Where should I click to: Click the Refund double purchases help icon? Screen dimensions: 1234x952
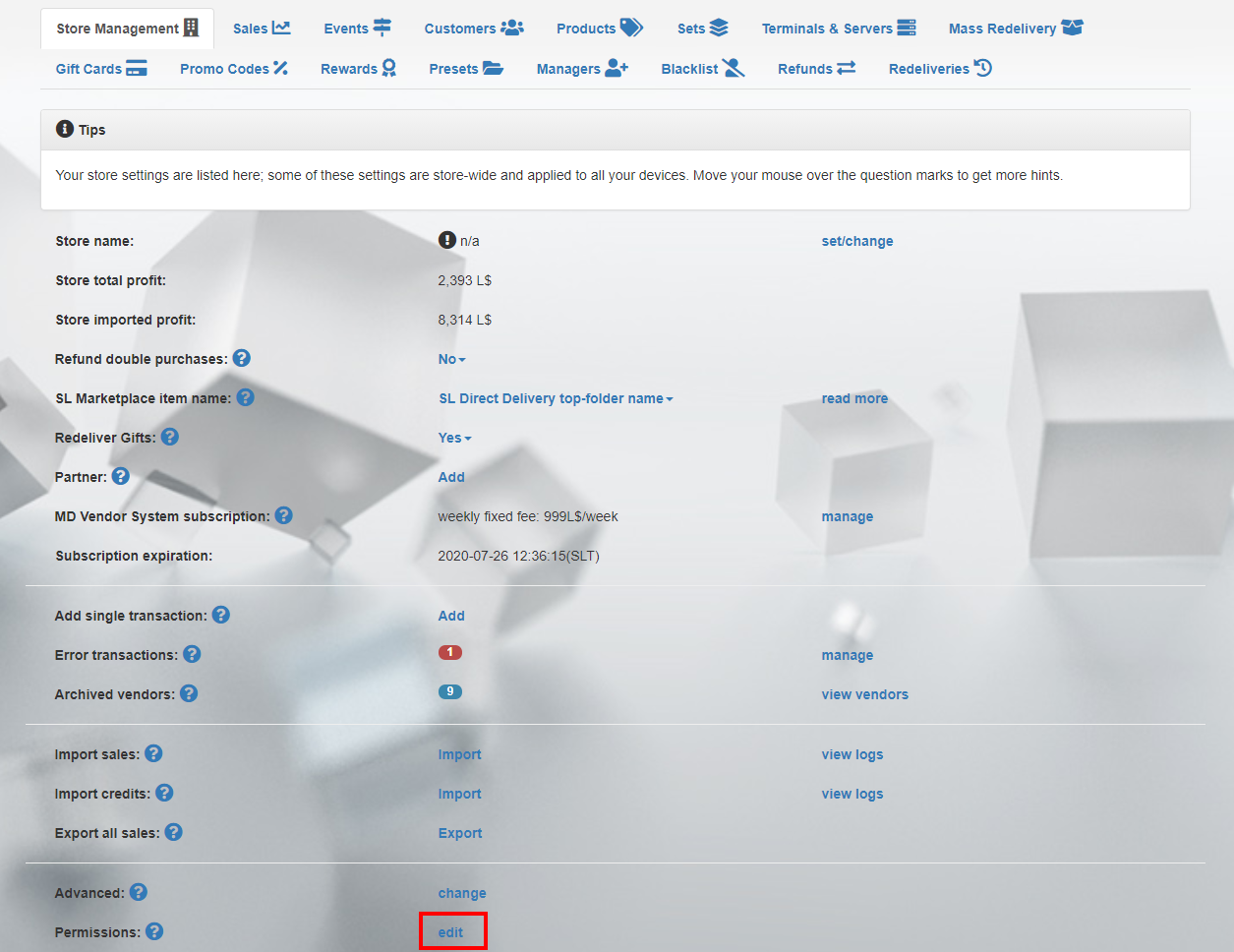[x=242, y=358]
